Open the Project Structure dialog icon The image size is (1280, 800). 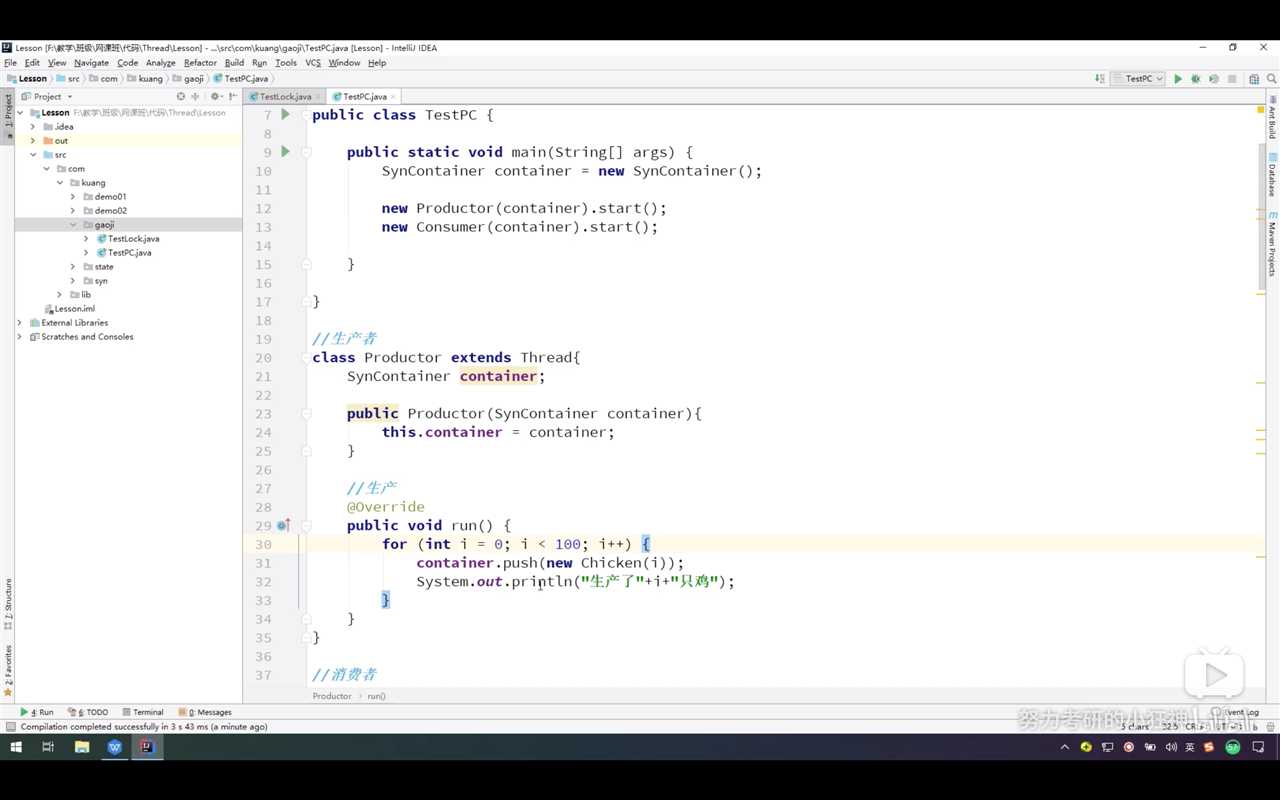pyautogui.click(x=1254, y=78)
